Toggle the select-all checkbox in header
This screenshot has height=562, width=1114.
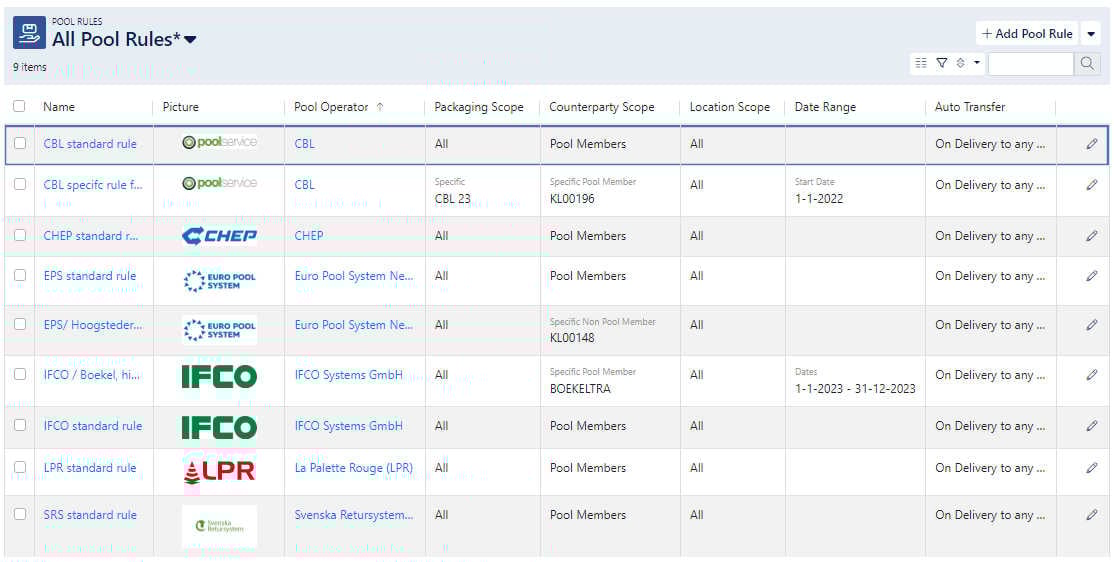click(20, 107)
